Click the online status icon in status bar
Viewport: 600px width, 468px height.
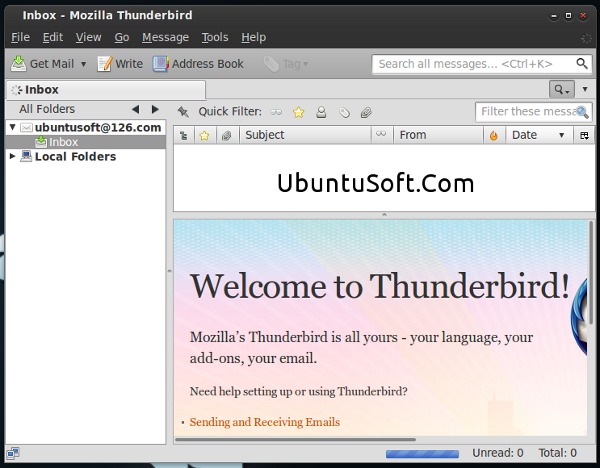point(13,453)
